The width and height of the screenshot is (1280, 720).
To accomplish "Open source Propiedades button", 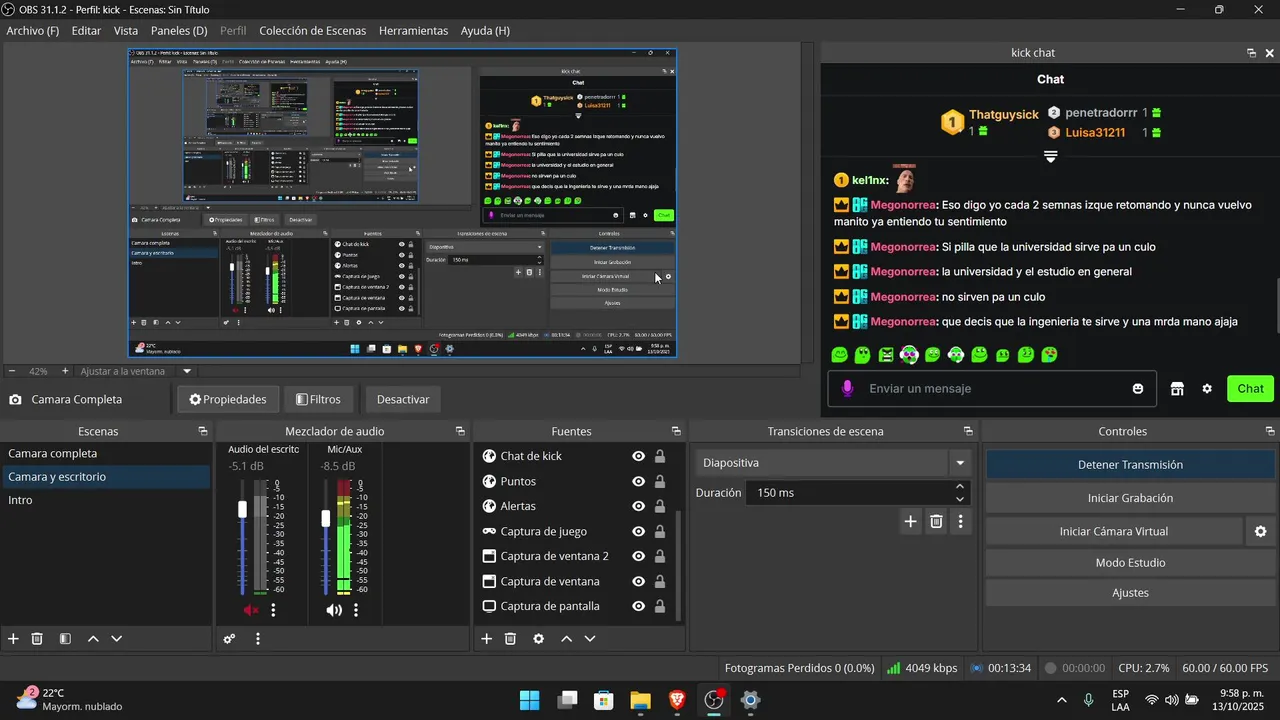I will coord(228,400).
